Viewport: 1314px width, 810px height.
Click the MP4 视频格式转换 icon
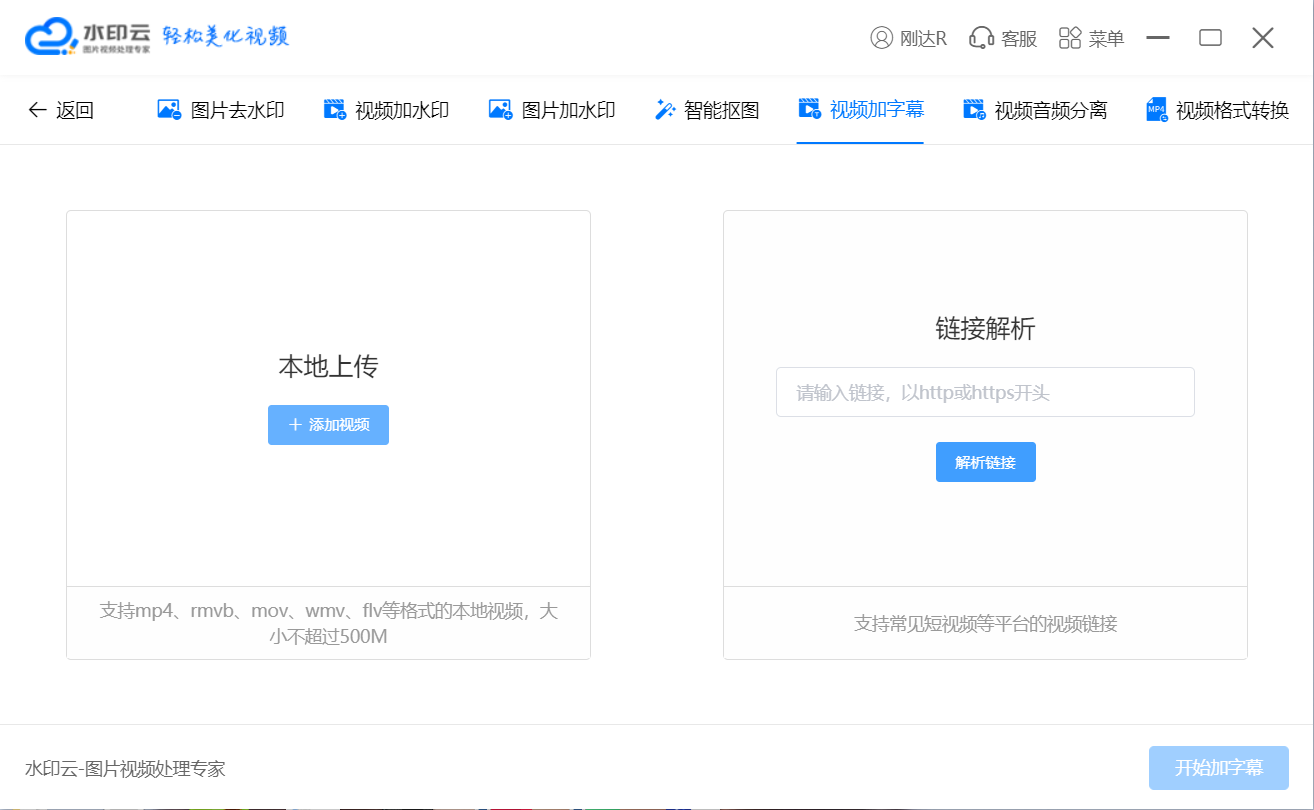[1157, 110]
